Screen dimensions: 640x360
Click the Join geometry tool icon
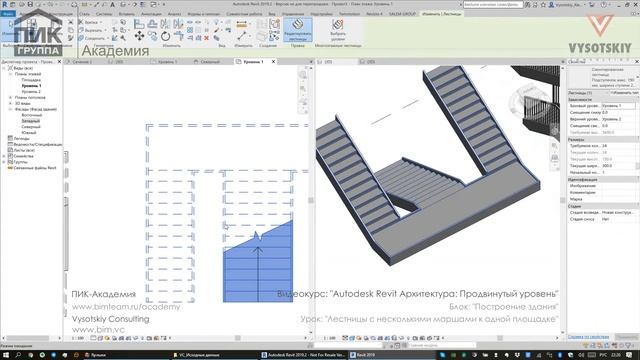click(82, 38)
